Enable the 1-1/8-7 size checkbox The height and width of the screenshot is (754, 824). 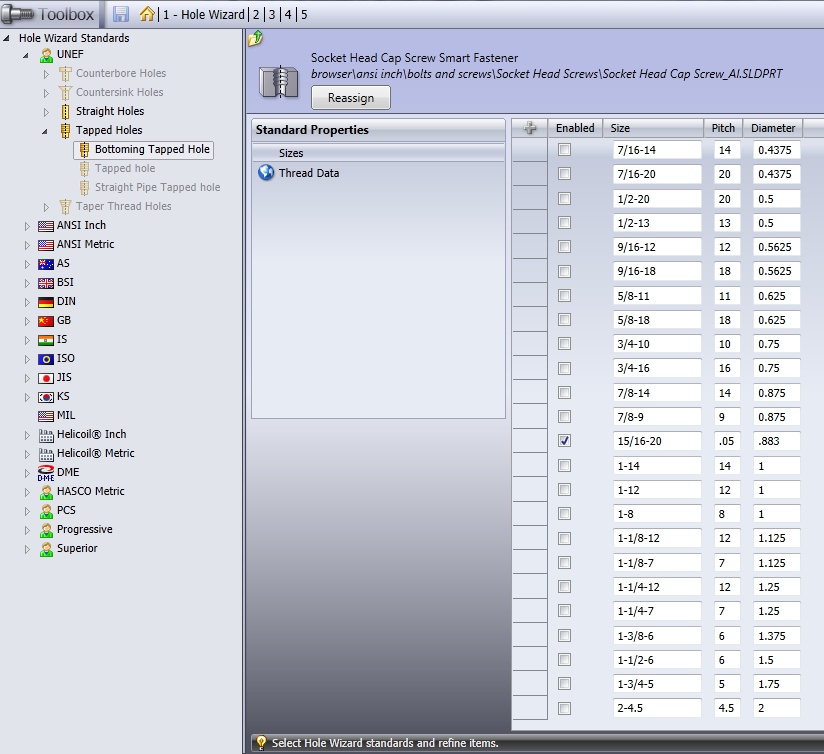[x=564, y=562]
